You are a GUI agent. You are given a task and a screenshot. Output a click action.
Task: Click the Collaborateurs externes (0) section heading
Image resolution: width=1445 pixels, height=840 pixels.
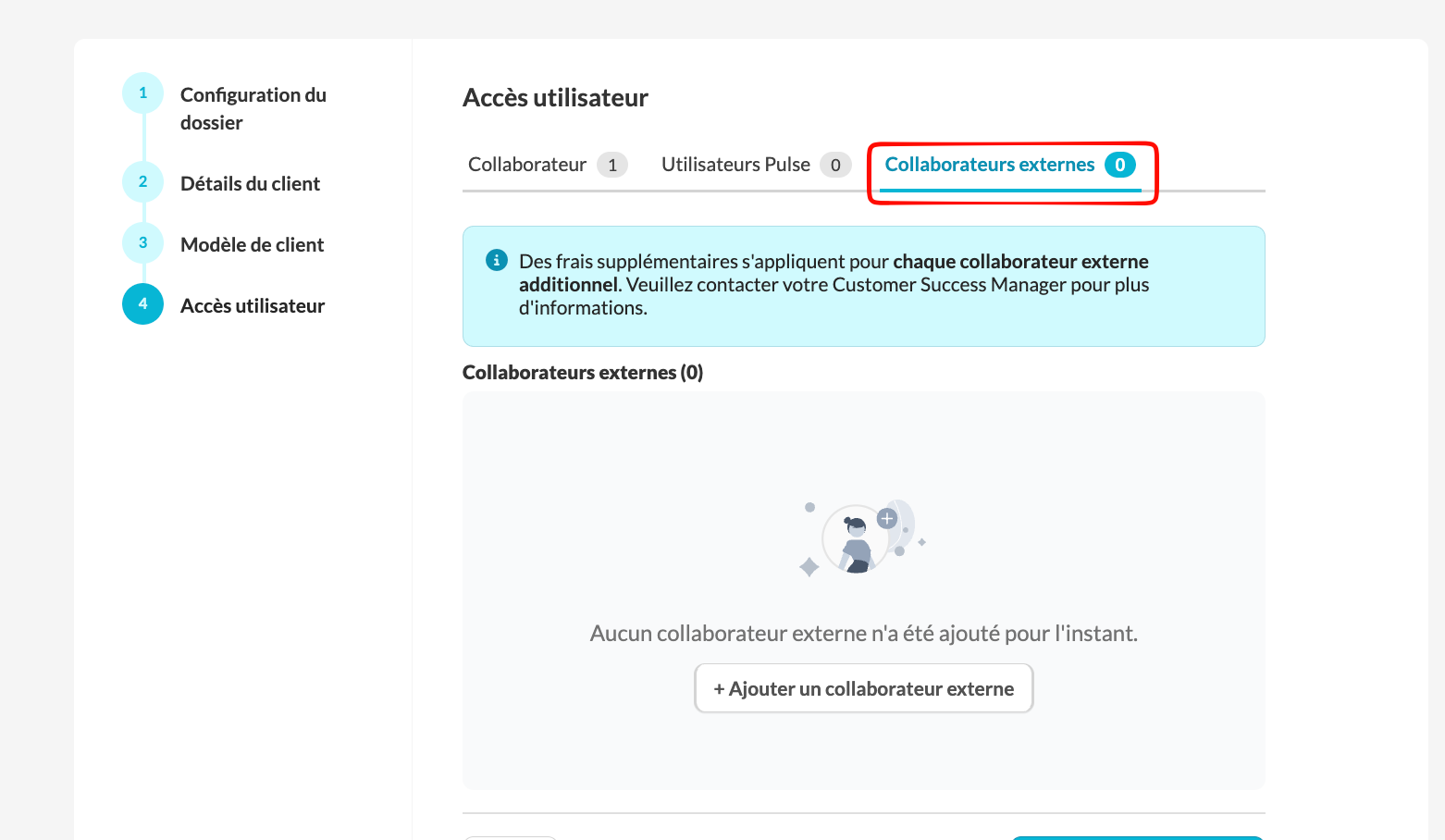pos(583,372)
